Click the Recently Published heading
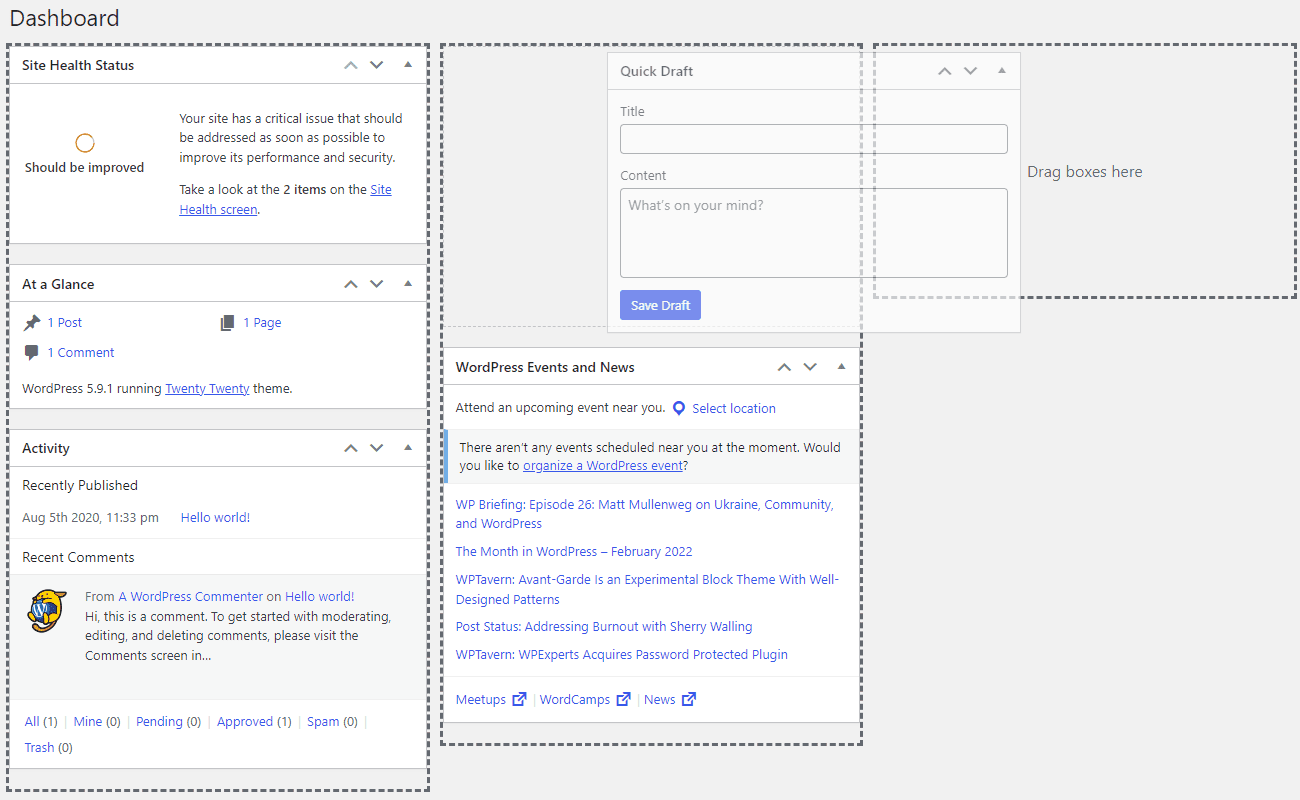This screenshot has width=1300, height=800. coord(80,485)
